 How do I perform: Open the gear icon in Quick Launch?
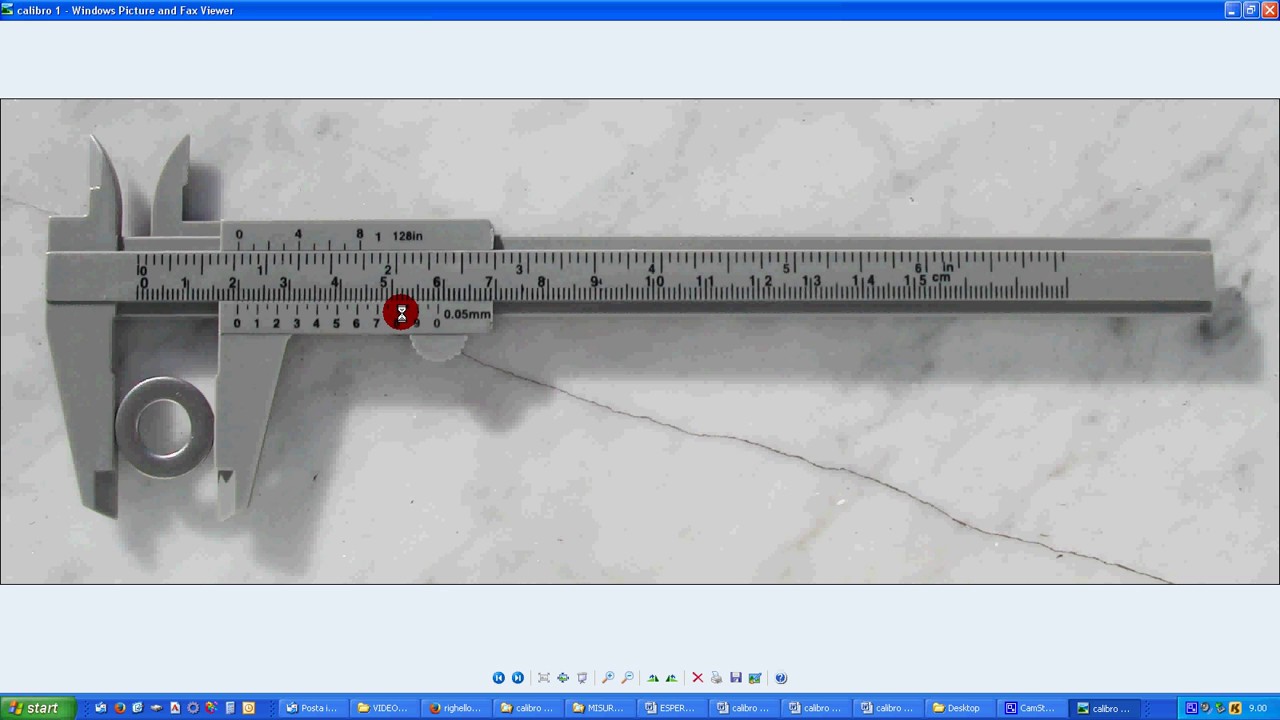point(193,708)
